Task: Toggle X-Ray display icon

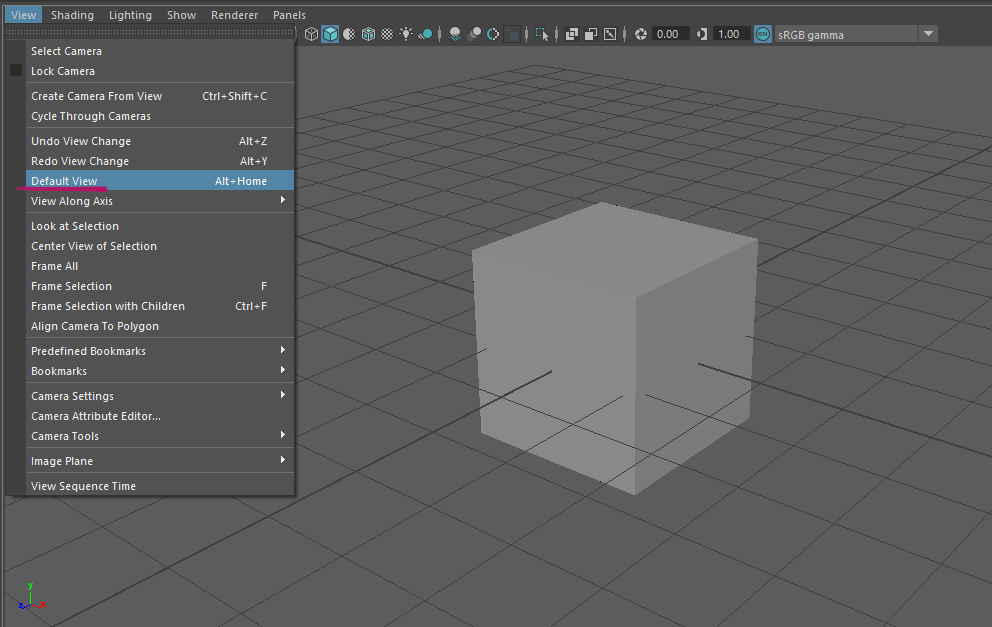Action: (x=572, y=34)
